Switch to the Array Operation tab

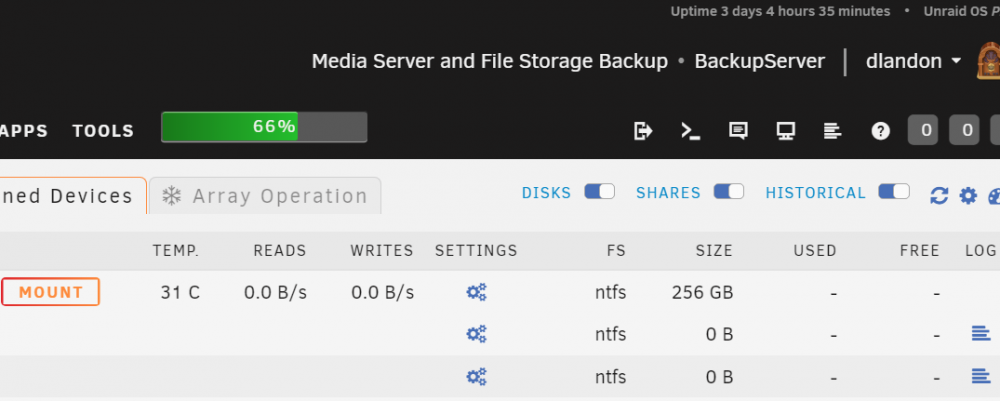coord(265,196)
